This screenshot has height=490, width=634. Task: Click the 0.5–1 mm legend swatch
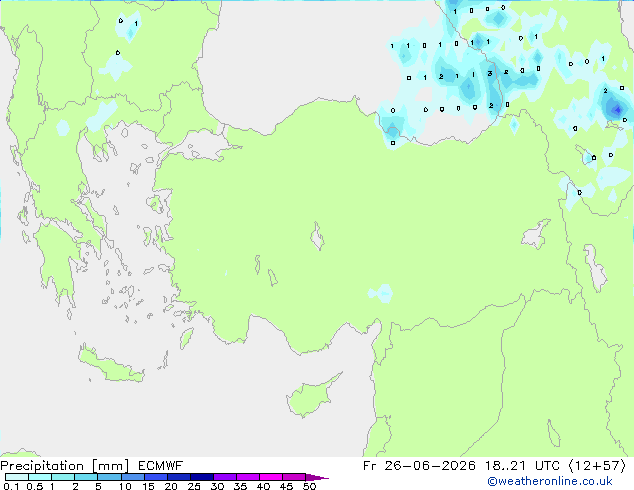(x=40, y=477)
